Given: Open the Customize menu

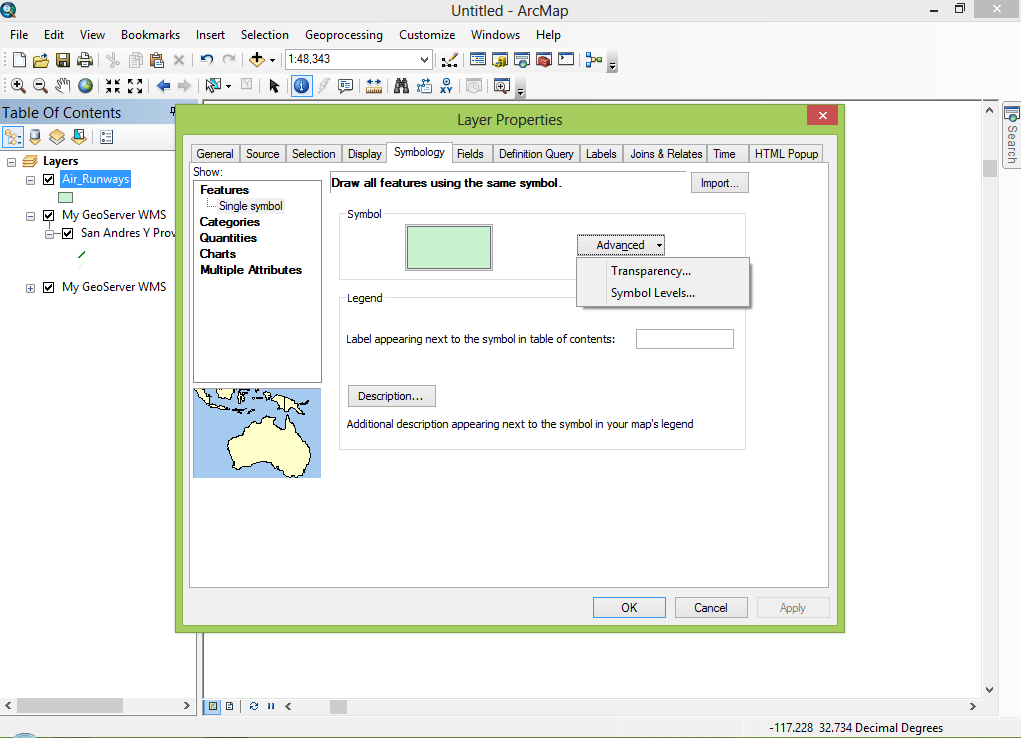Looking at the screenshot, I should [427, 35].
